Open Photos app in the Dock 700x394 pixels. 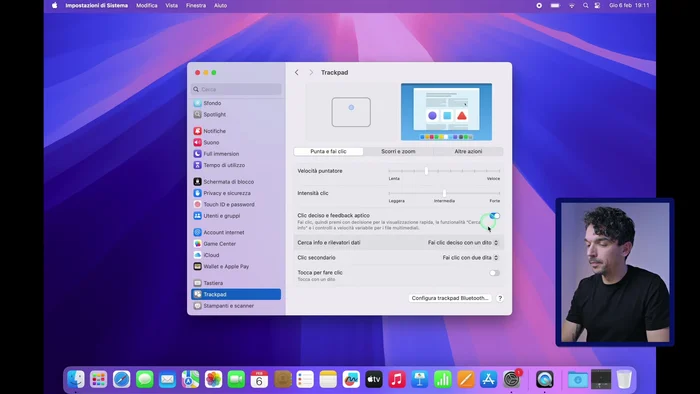pyautogui.click(x=213, y=379)
